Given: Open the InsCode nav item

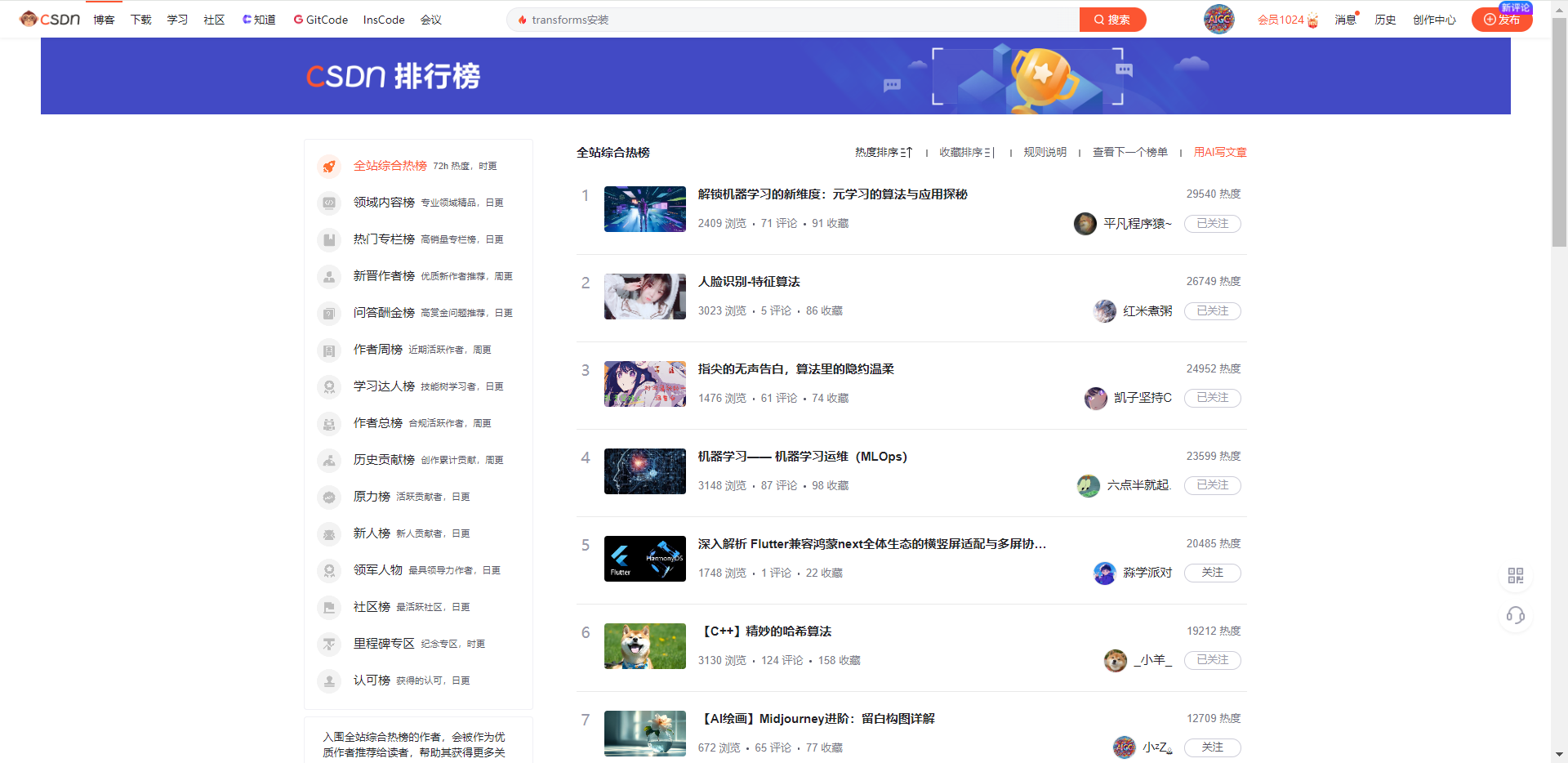Looking at the screenshot, I should pyautogui.click(x=384, y=20).
